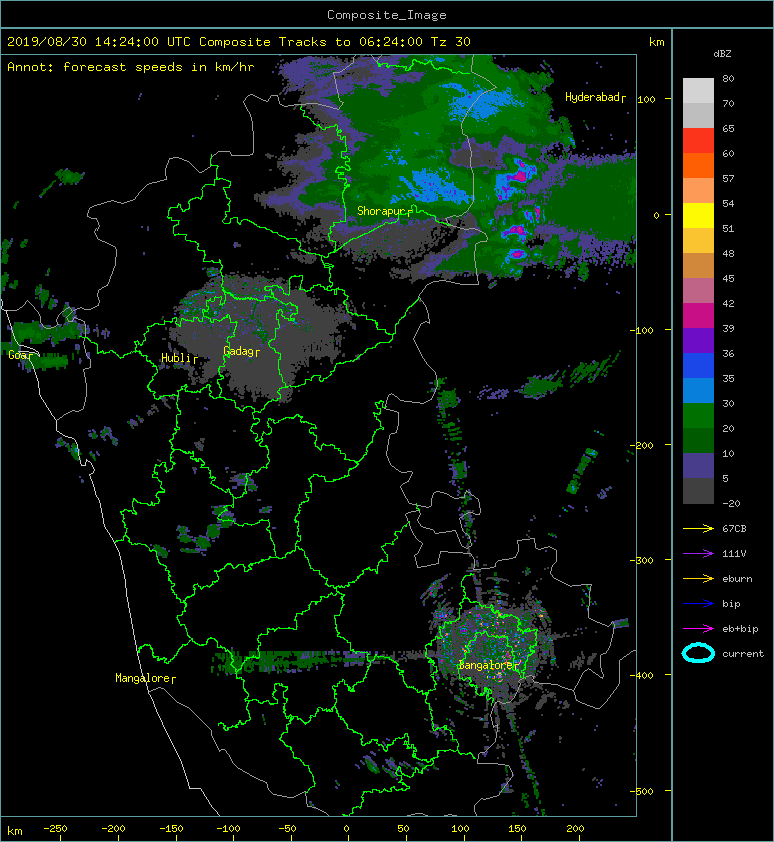Select the Gadag city label
Image resolution: width=774 pixels, height=842 pixels.
point(242,351)
